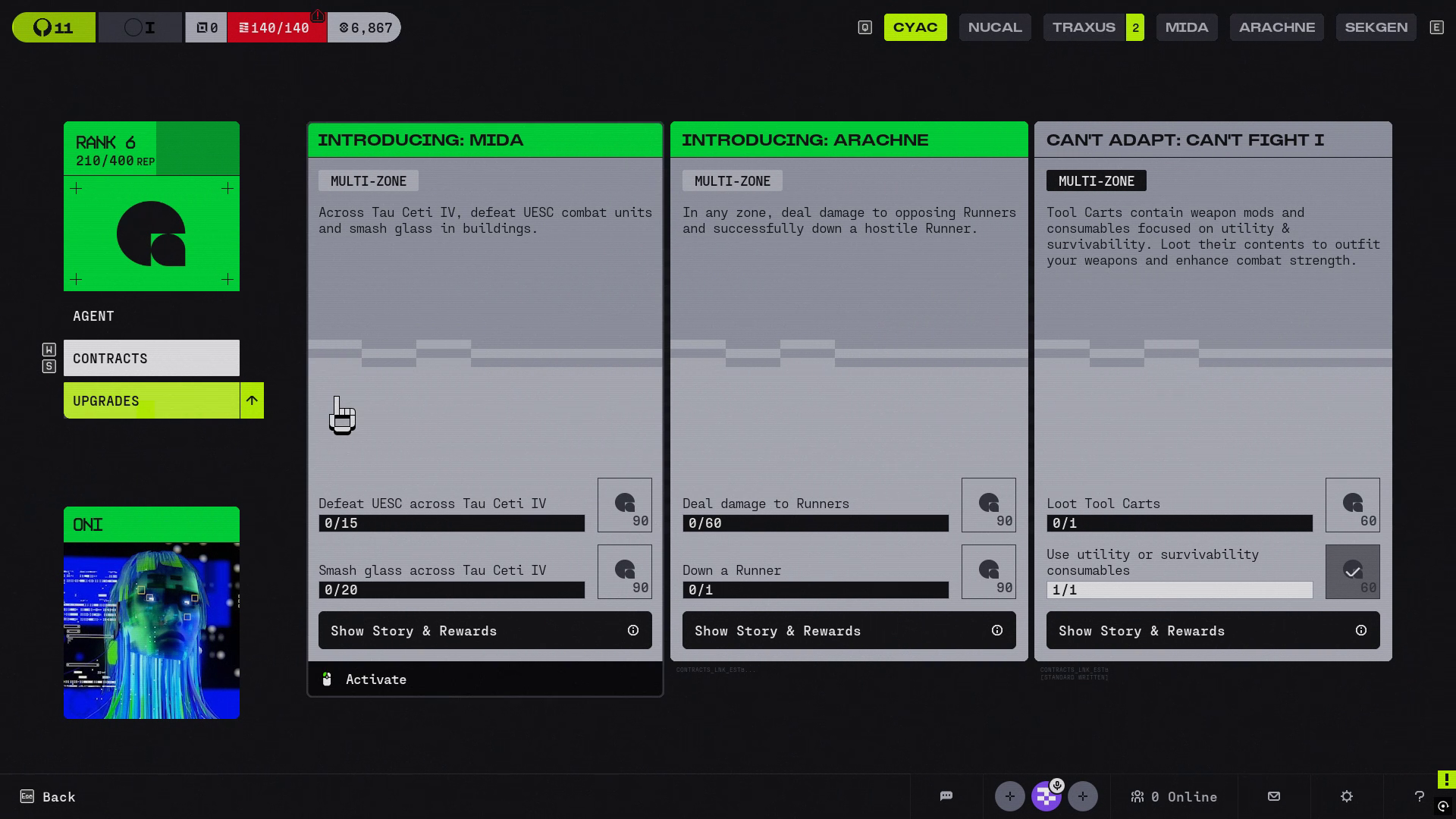Click the mail inbox icon
This screenshot has height=819, width=1456.
(1274, 796)
